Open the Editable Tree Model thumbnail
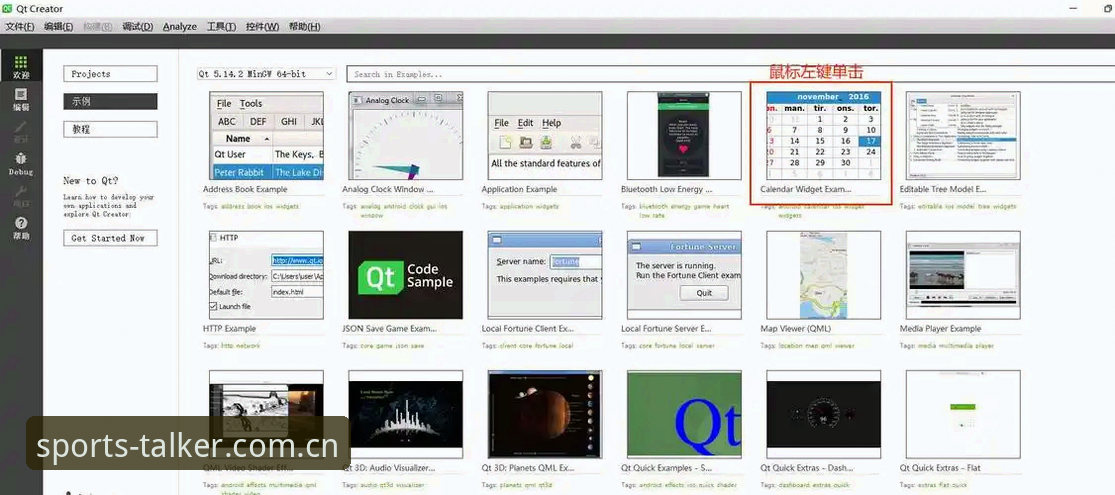 pos(963,135)
